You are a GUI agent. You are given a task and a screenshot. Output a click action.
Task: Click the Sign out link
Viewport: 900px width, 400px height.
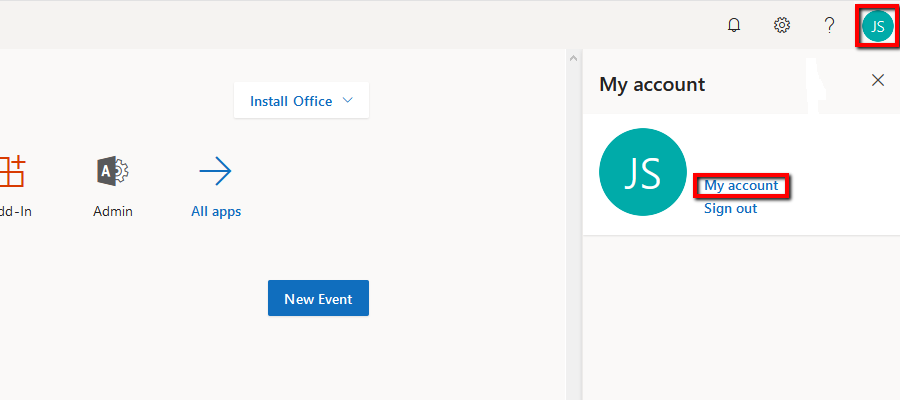730,208
